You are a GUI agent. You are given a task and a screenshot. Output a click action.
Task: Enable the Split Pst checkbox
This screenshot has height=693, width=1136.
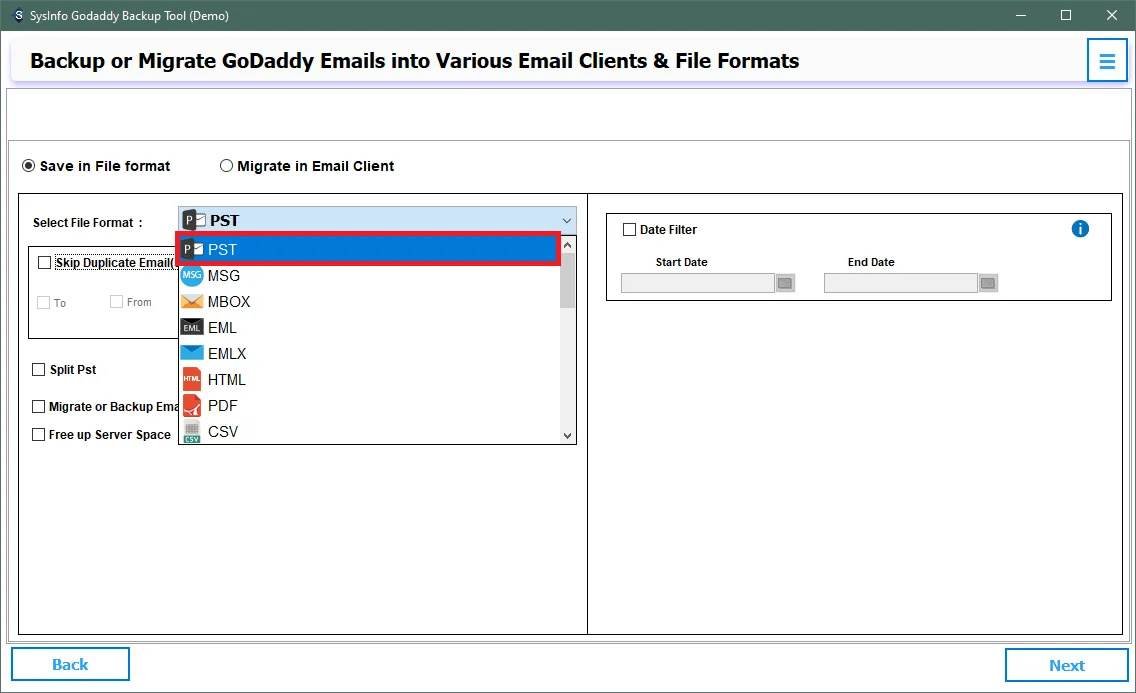[38, 369]
